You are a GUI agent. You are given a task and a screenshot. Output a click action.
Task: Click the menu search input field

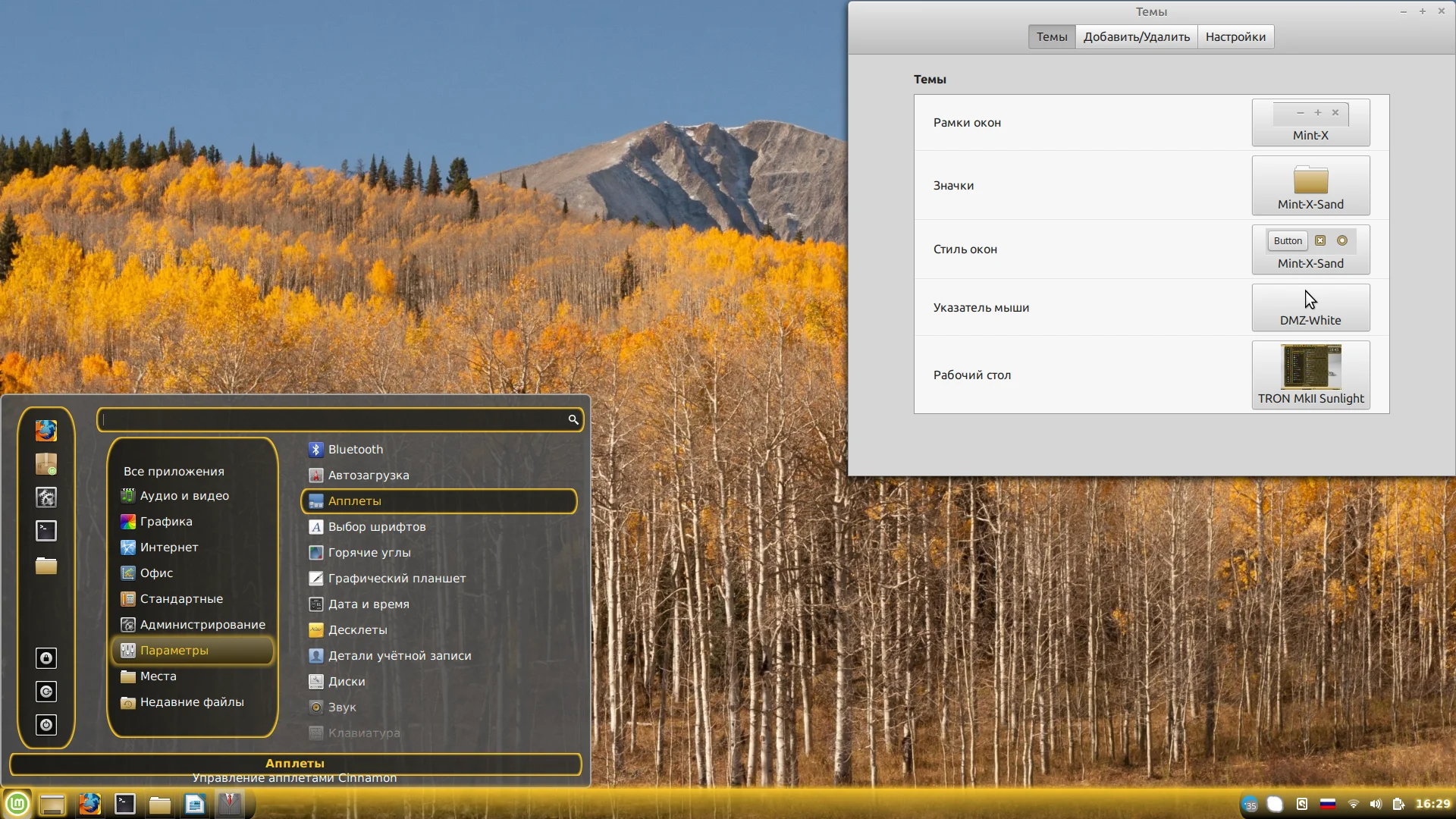(x=334, y=419)
